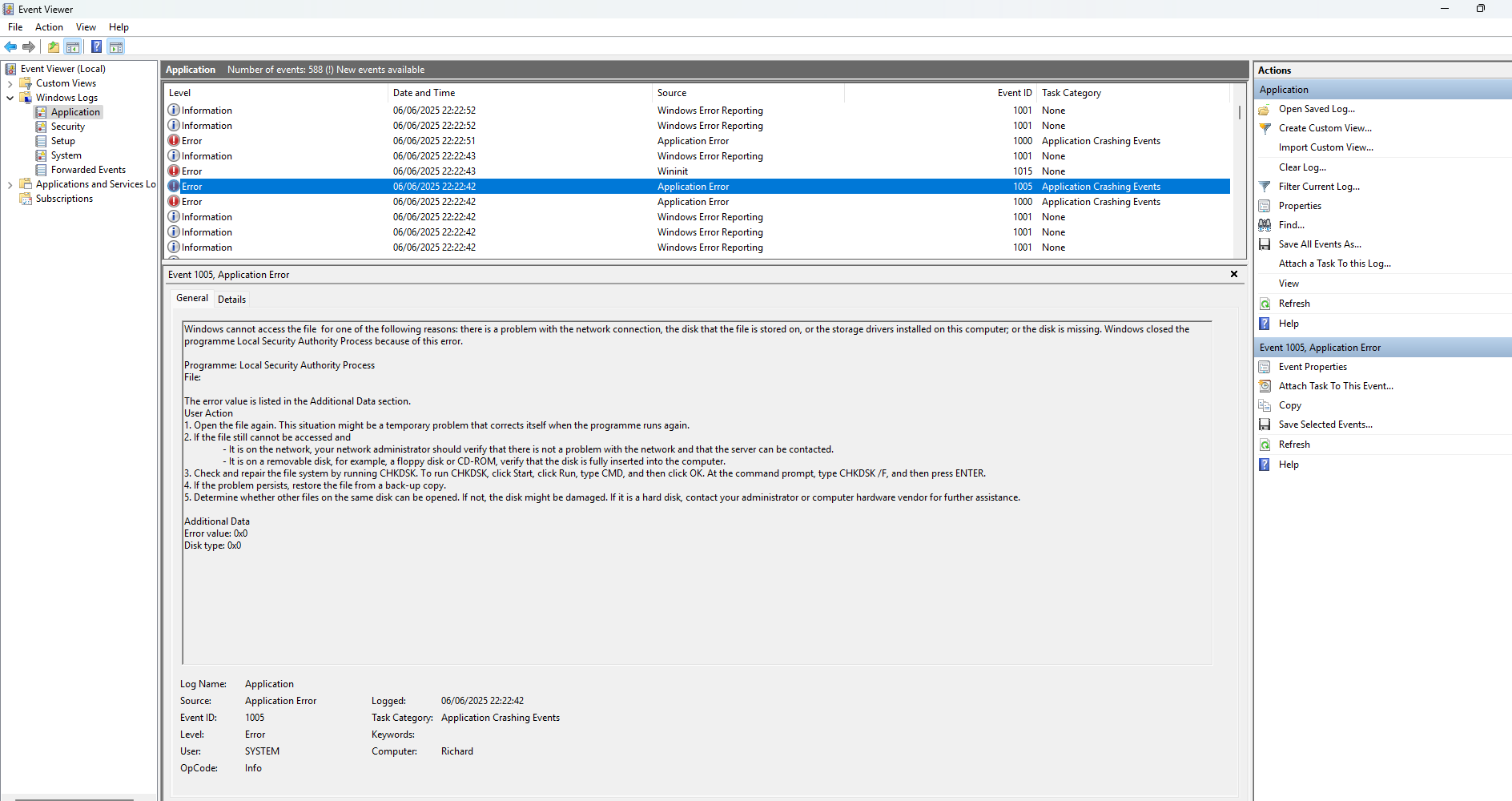Screen dimensions: 1512x801
Task: Click the Filter Current Log funnel icon
Action: tap(1265, 187)
